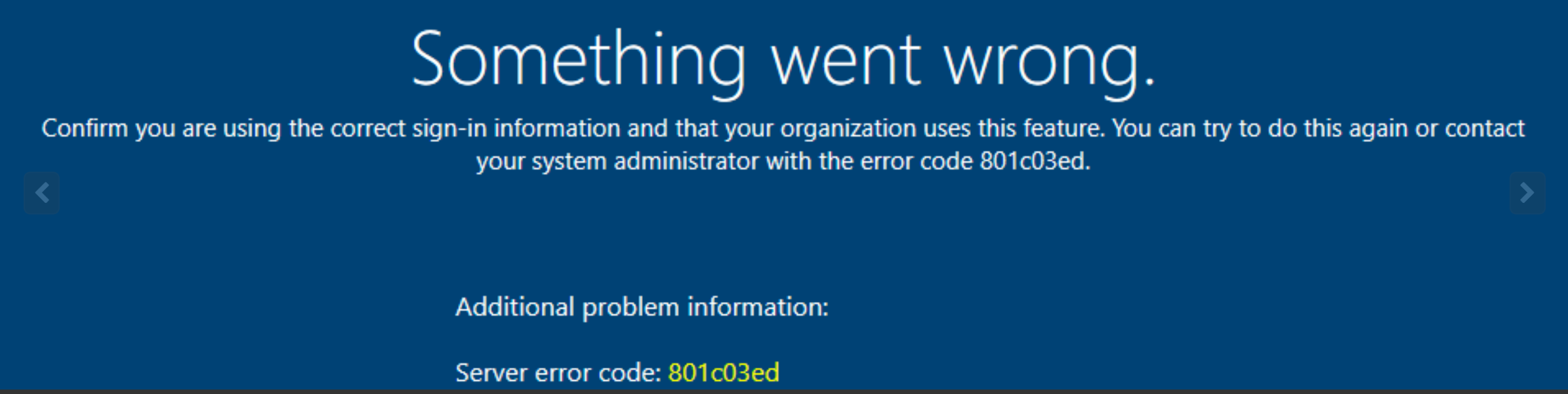Click the word "correct" in the paragraph
The height and width of the screenshot is (394, 1568).
click(367, 128)
